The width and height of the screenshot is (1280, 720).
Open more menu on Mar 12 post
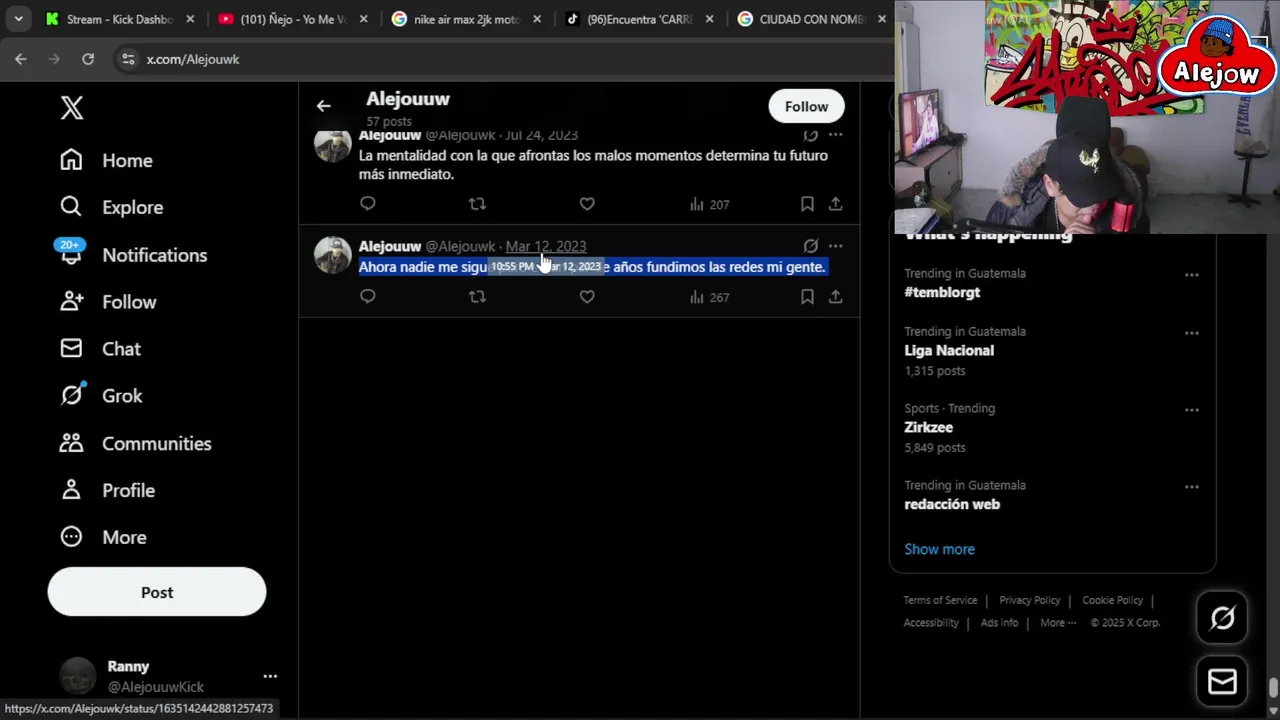(835, 246)
